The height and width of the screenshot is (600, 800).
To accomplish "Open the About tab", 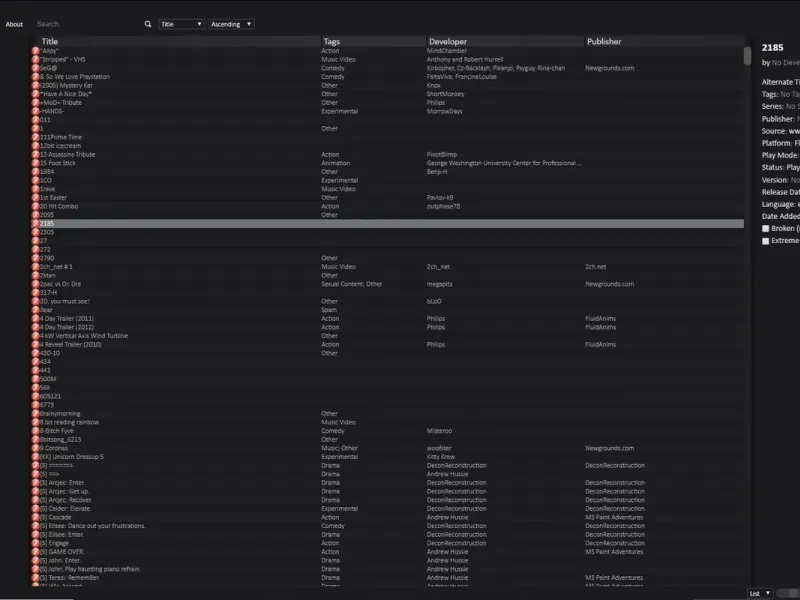I will (14, 24).
